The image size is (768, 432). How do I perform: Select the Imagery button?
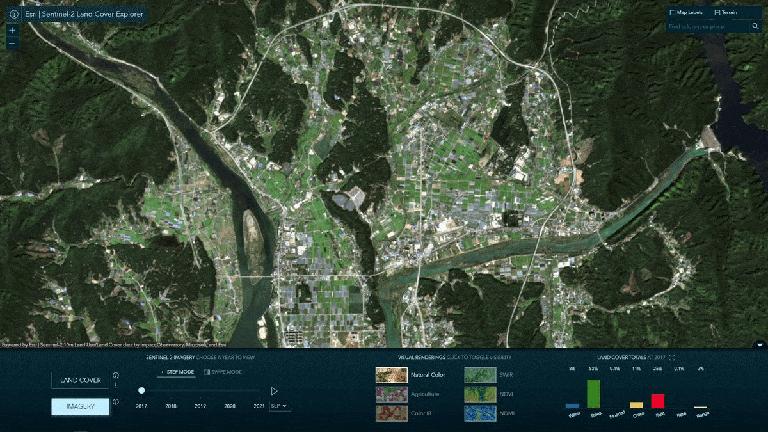pyautogui.click(x=80, y=407)
